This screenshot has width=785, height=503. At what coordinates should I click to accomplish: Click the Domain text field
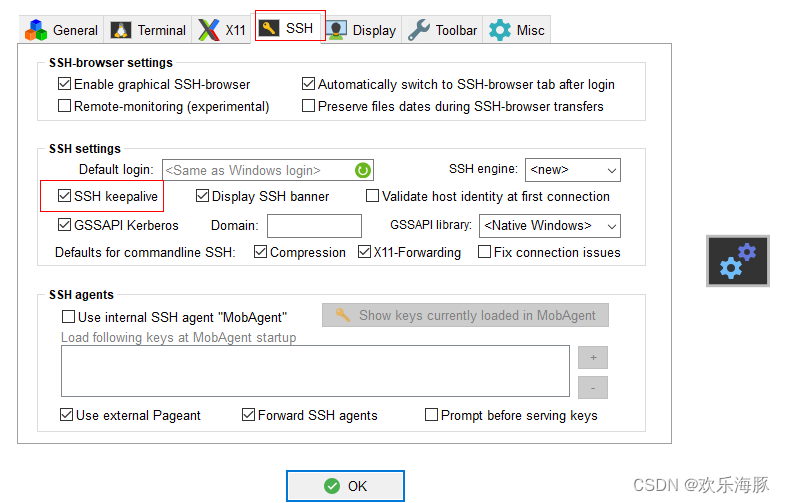[x=314, y=226]
